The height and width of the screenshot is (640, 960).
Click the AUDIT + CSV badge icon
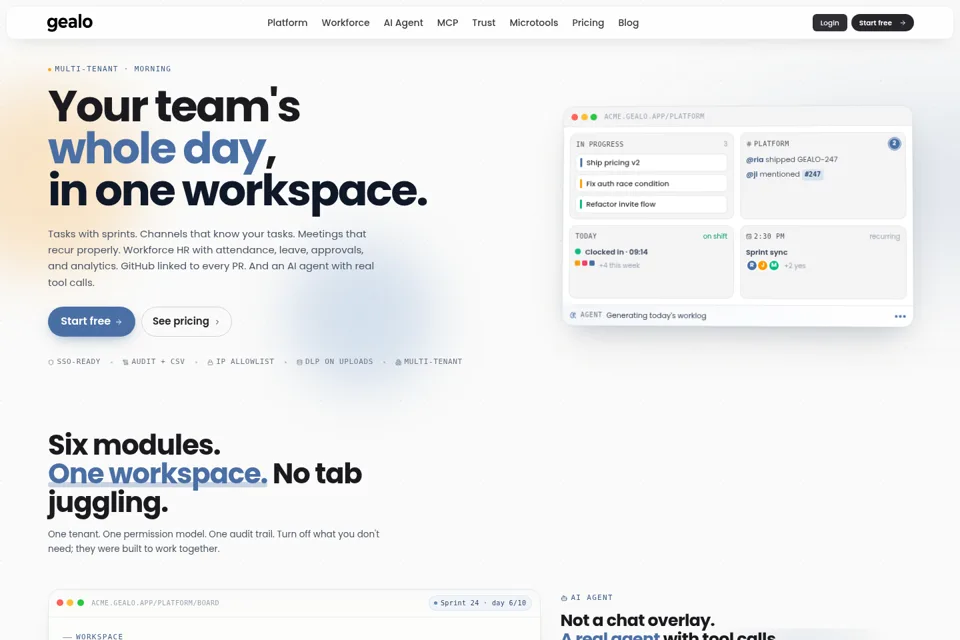(126, 362)
